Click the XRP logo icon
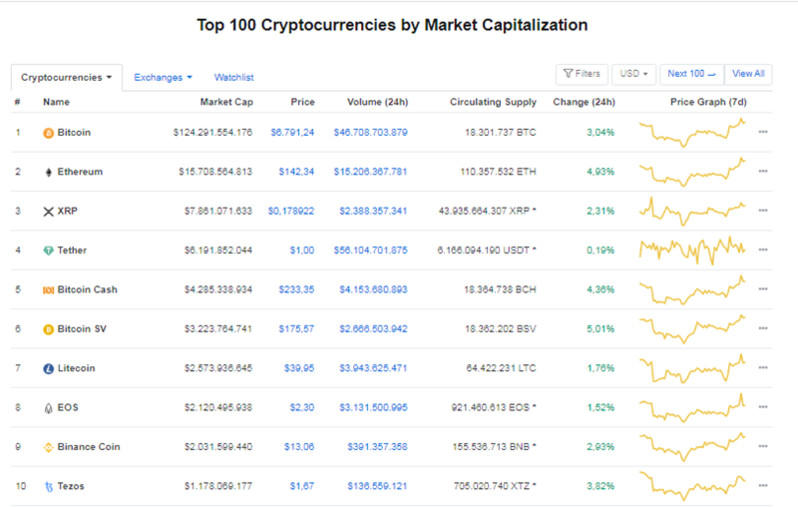The width and height of the screenshot is (798, 507). pyautogui.click(x=48, y=211)
